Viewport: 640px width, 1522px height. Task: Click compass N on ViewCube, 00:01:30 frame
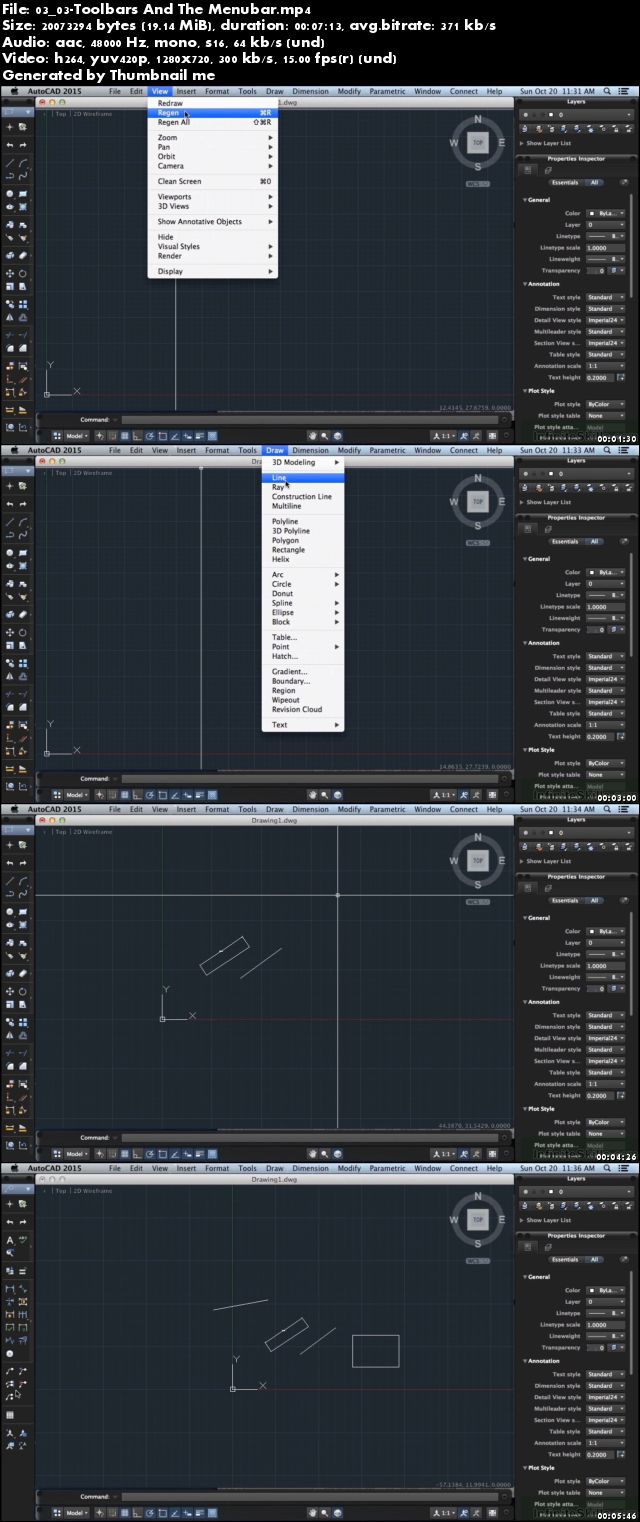(x=478, y=119)
